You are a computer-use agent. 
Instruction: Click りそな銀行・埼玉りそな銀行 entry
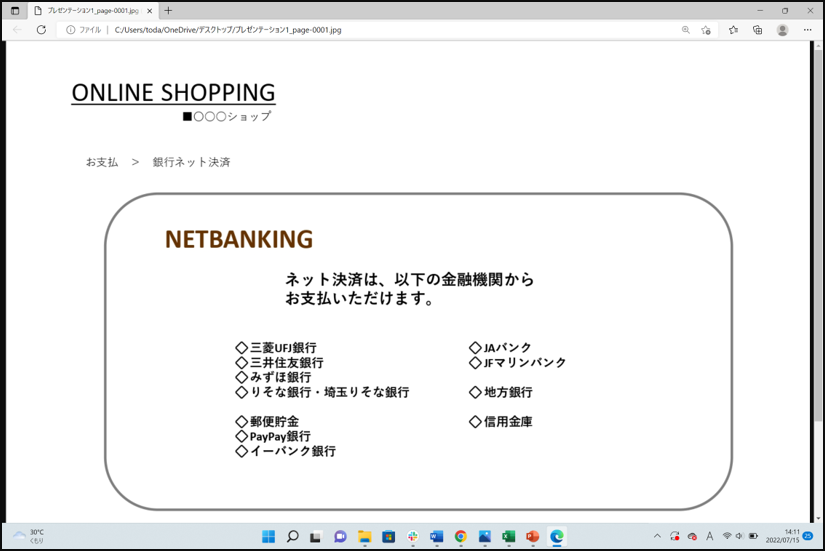coord(323,392)
